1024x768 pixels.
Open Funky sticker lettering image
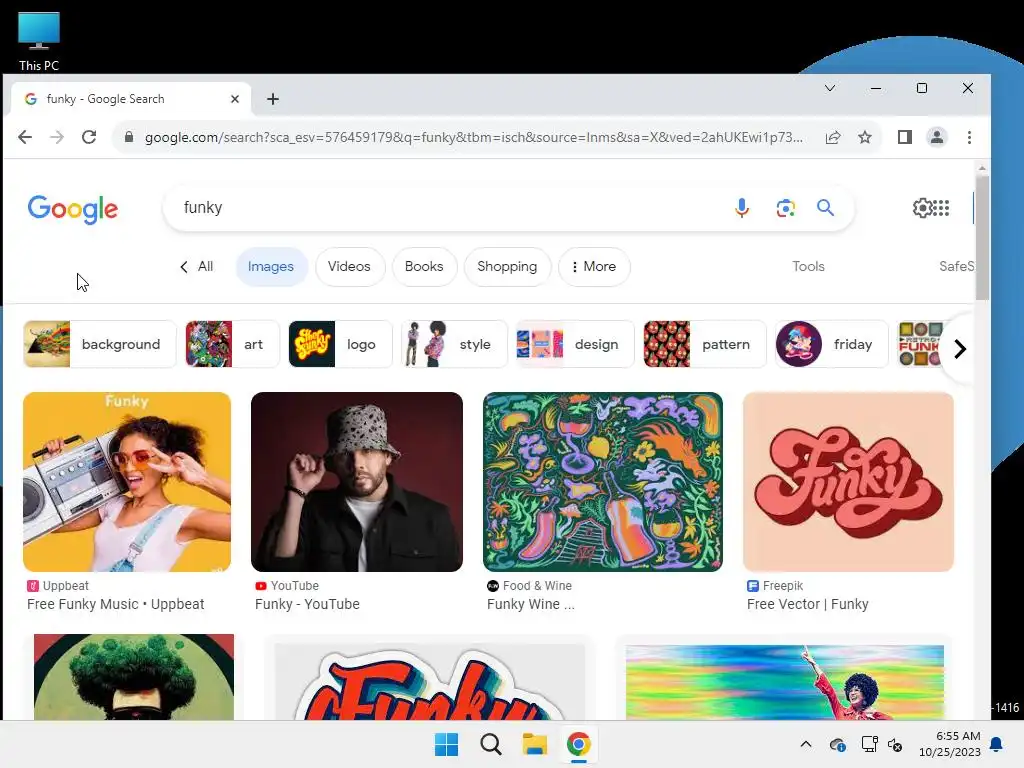tap(430, 682)
